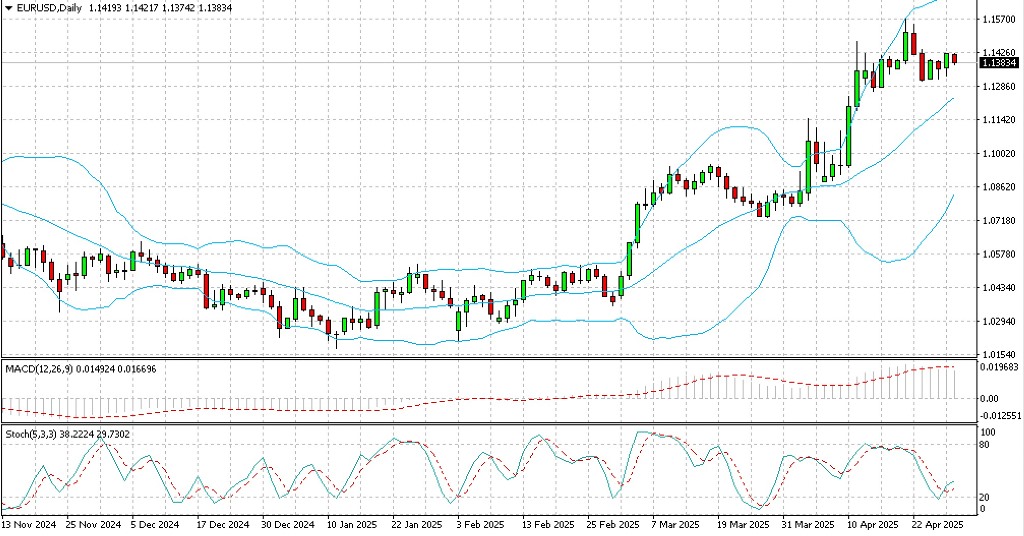This screenshot has height=536, width=1024.
Task: Click the 3 Feb 2025 date label
Action: click(x=478, y=524)
